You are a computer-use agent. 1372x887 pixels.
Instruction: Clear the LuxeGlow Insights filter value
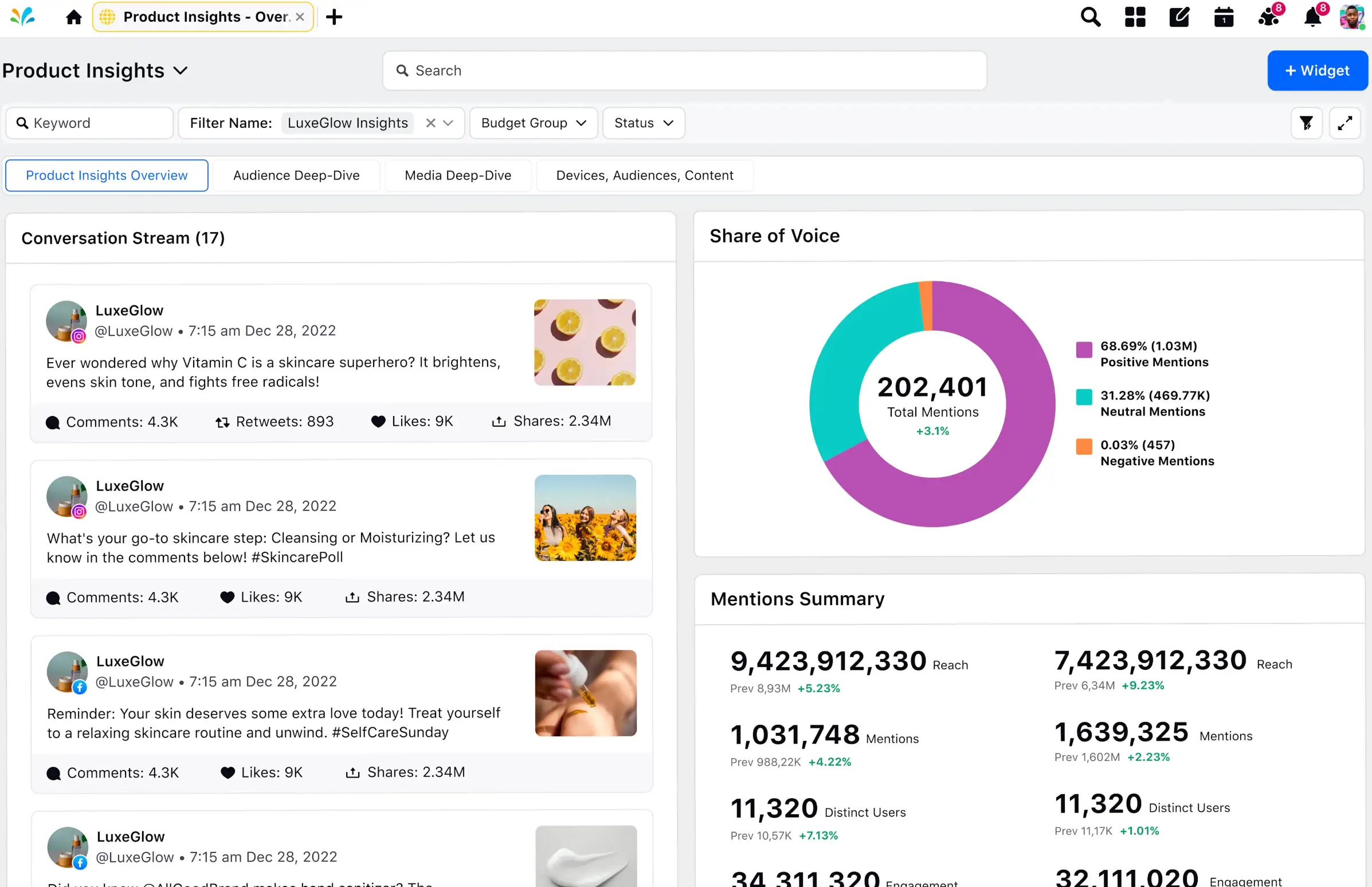tap(430, 123)
